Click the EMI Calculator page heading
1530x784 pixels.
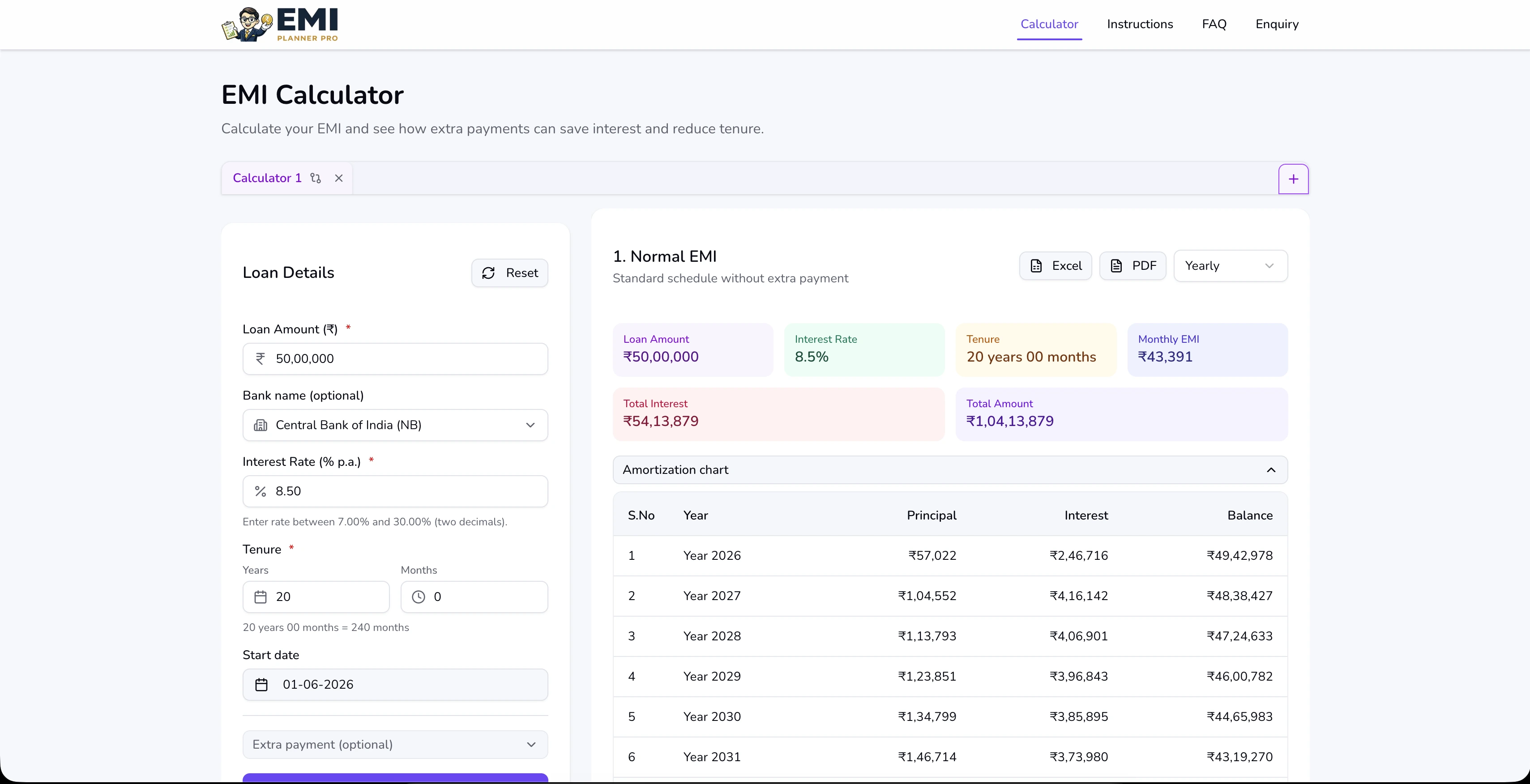click(312, 95)
